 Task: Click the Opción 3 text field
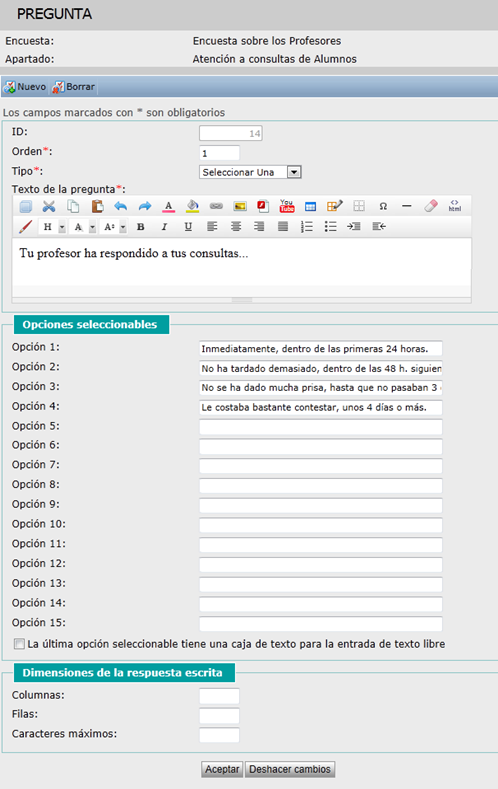point(320,388)
